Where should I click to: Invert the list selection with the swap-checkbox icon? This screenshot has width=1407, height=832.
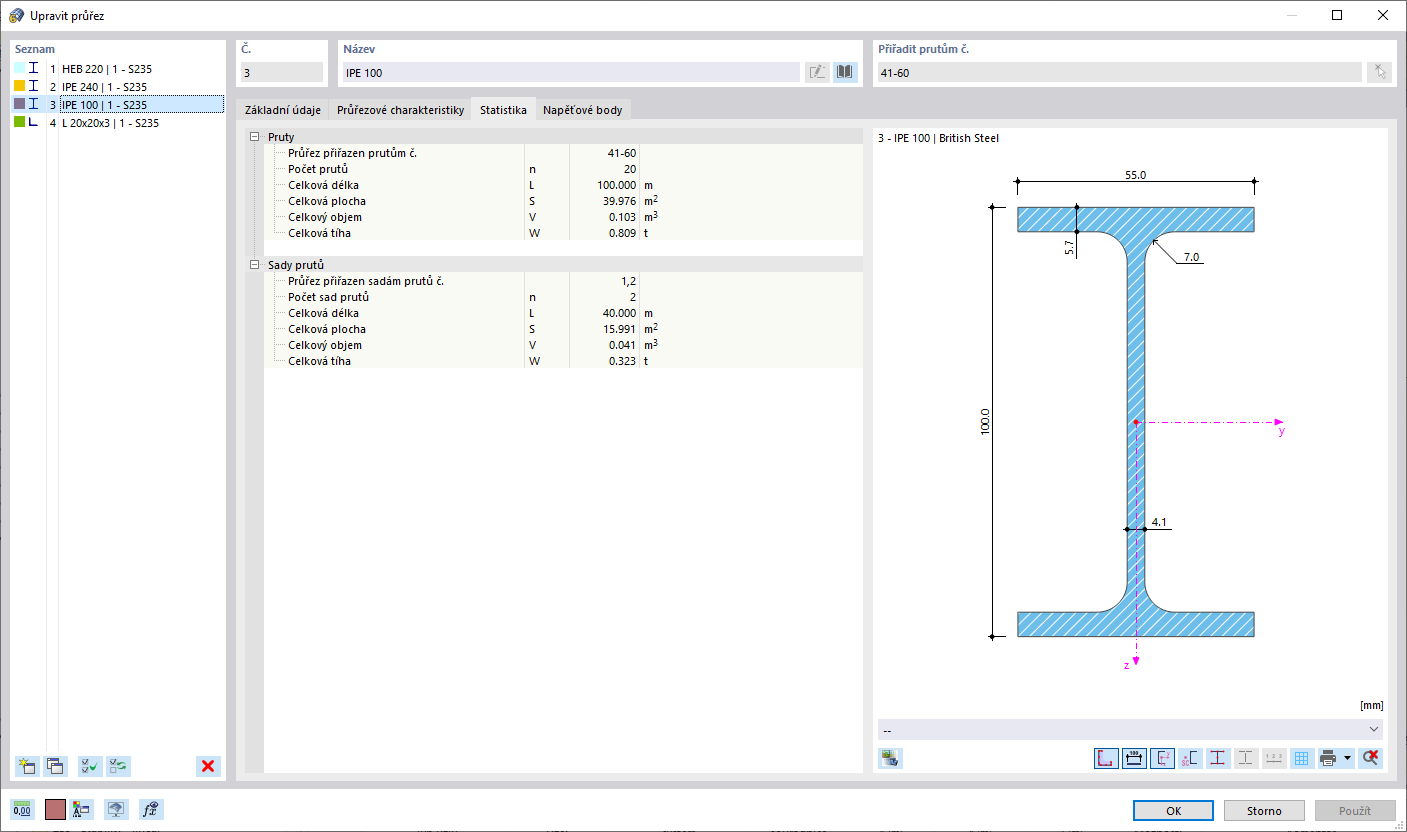pyautogui.click(x=118, y=766)
